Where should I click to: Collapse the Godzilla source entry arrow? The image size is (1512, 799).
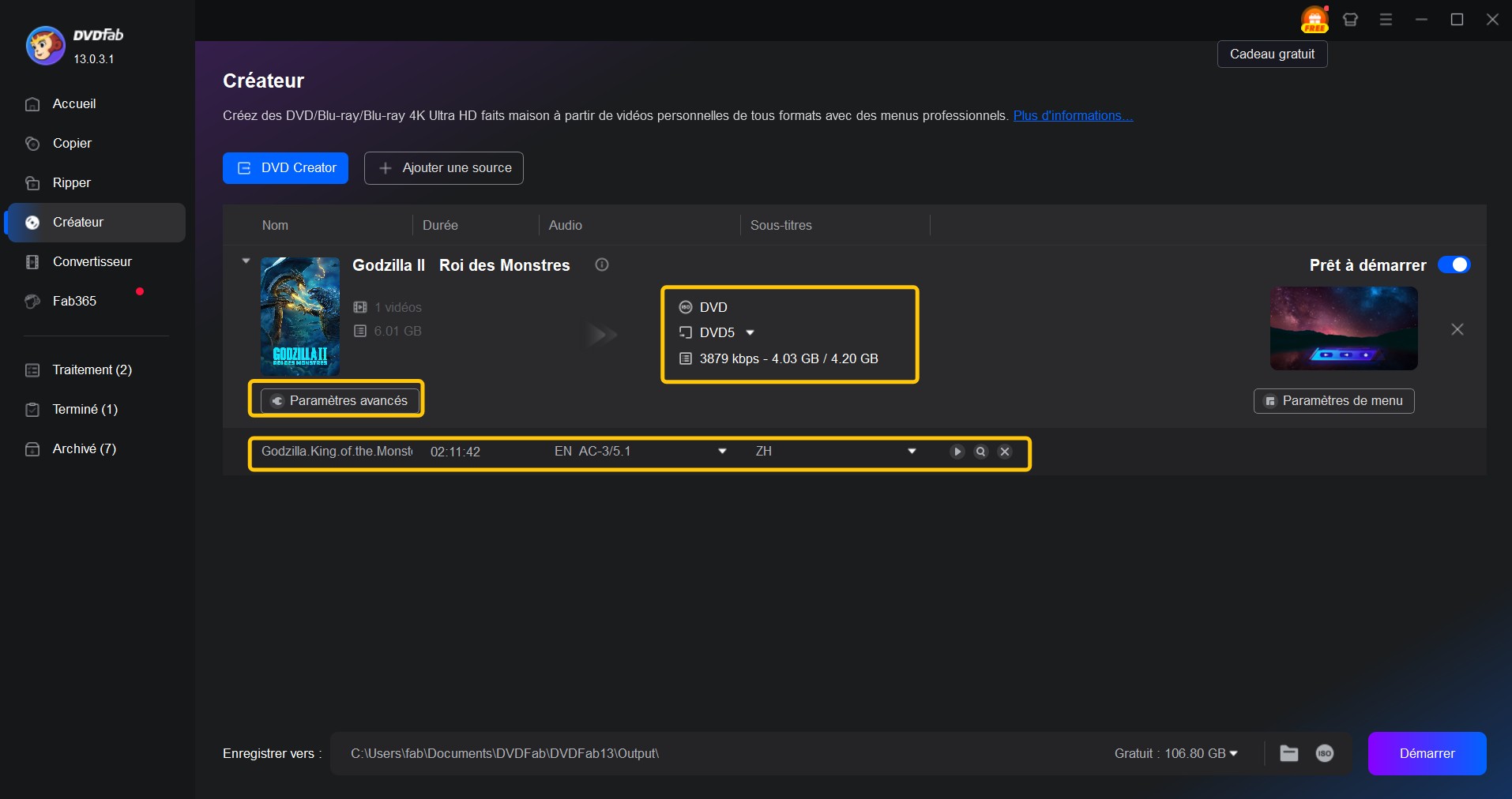point(246,261)
